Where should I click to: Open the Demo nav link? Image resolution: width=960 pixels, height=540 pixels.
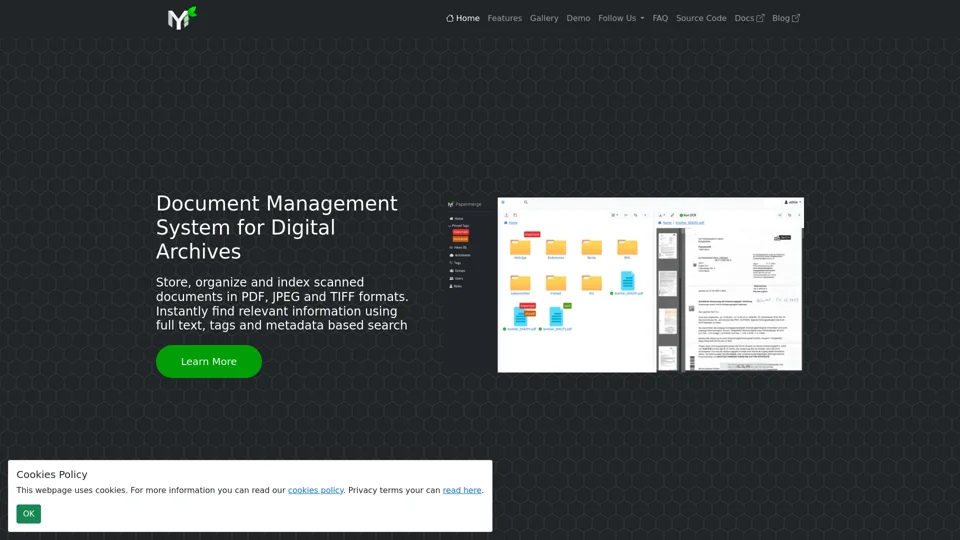click(x=578, y=18)
